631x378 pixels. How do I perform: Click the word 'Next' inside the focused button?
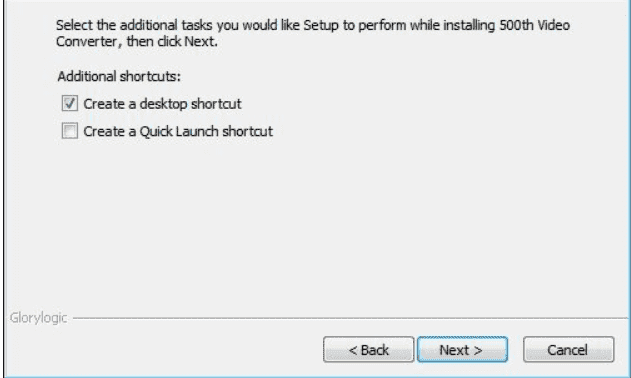pos(454,350)
